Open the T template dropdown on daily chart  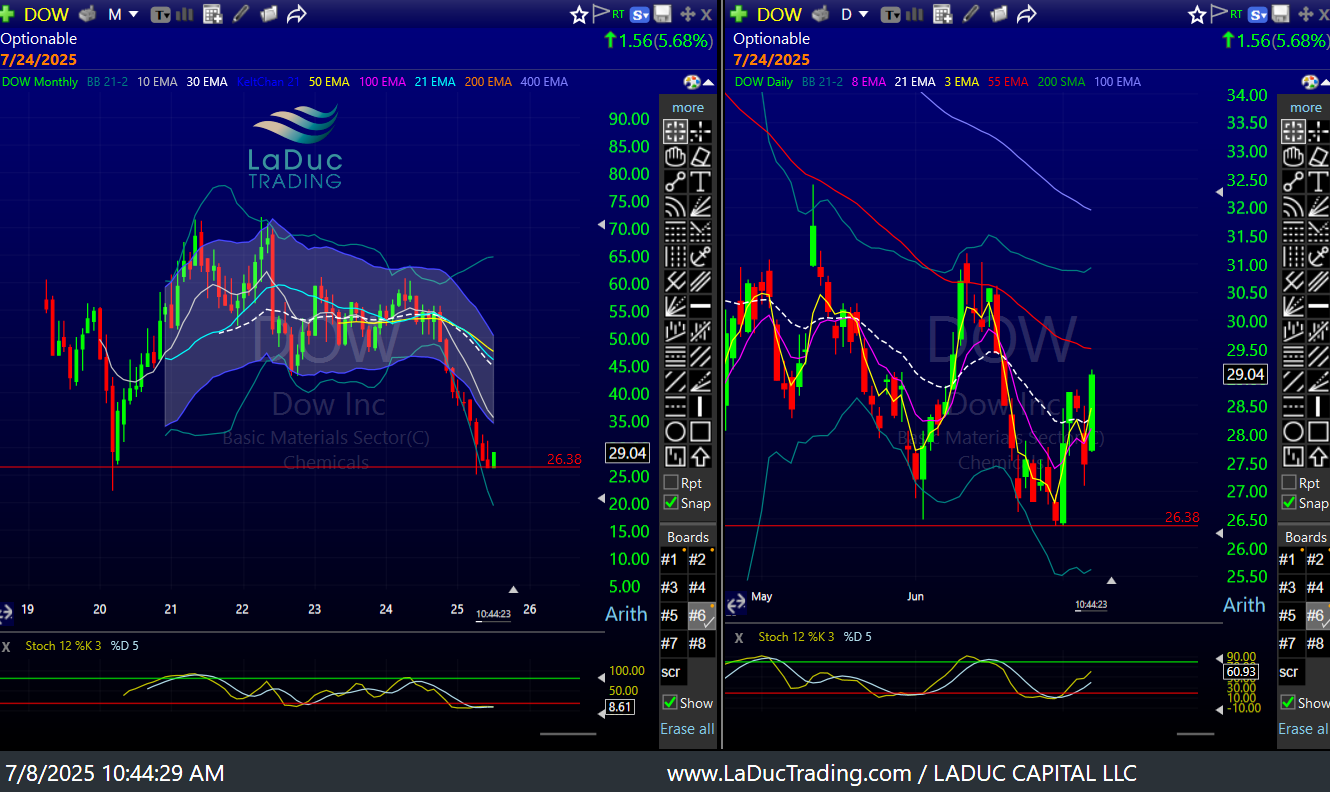[889, 14]
